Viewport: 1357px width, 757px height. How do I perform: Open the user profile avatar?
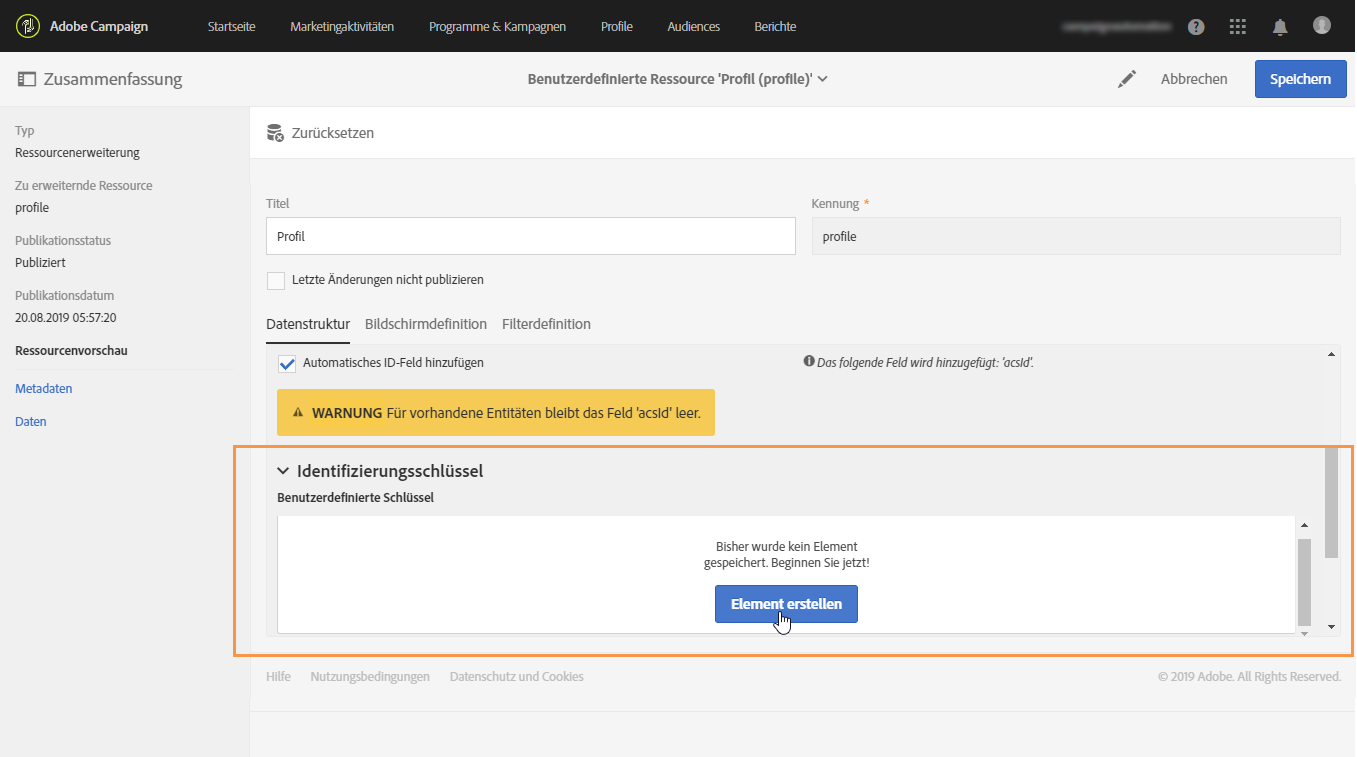click(1322, 26)
